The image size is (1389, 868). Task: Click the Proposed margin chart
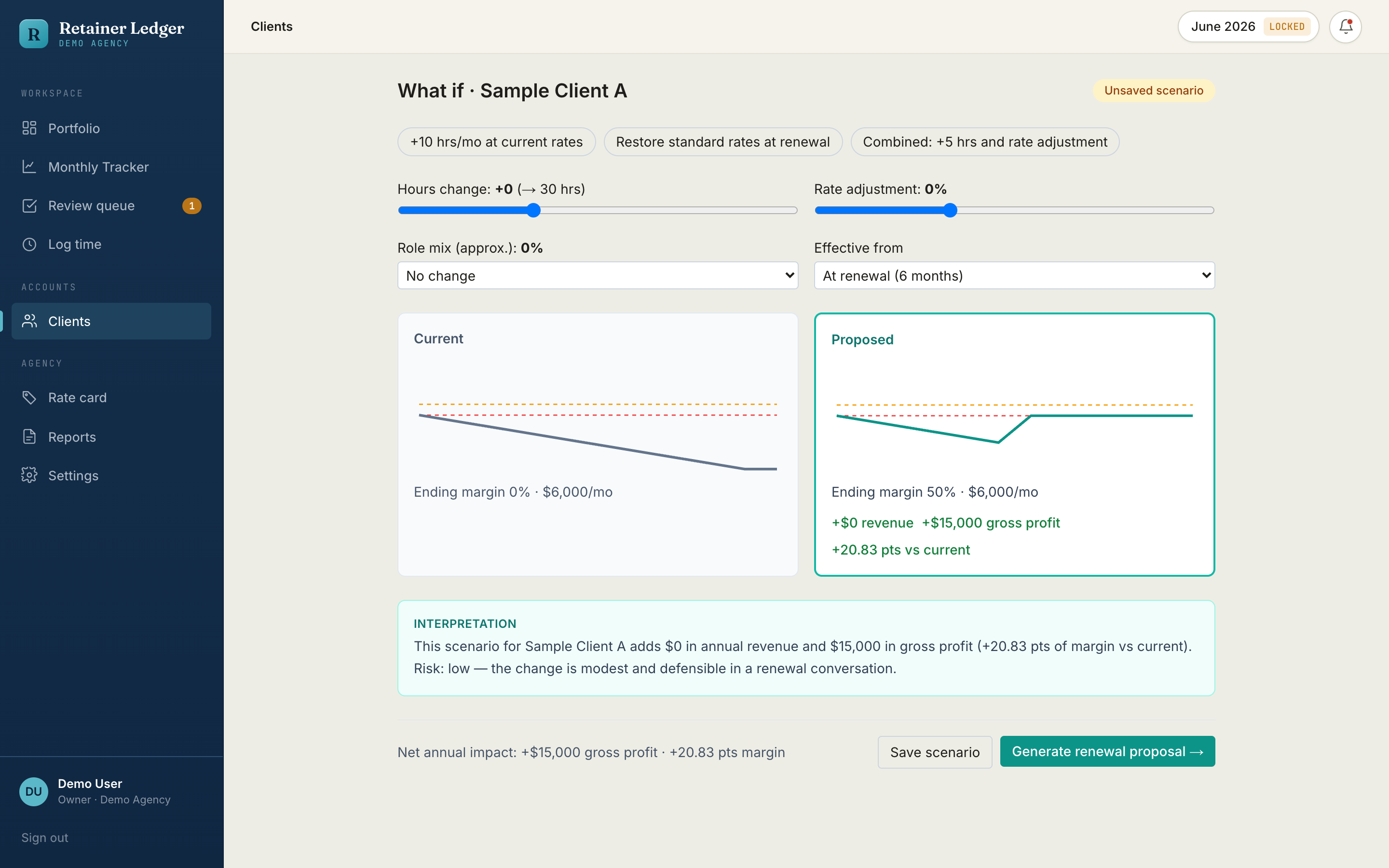[1014, 424]
